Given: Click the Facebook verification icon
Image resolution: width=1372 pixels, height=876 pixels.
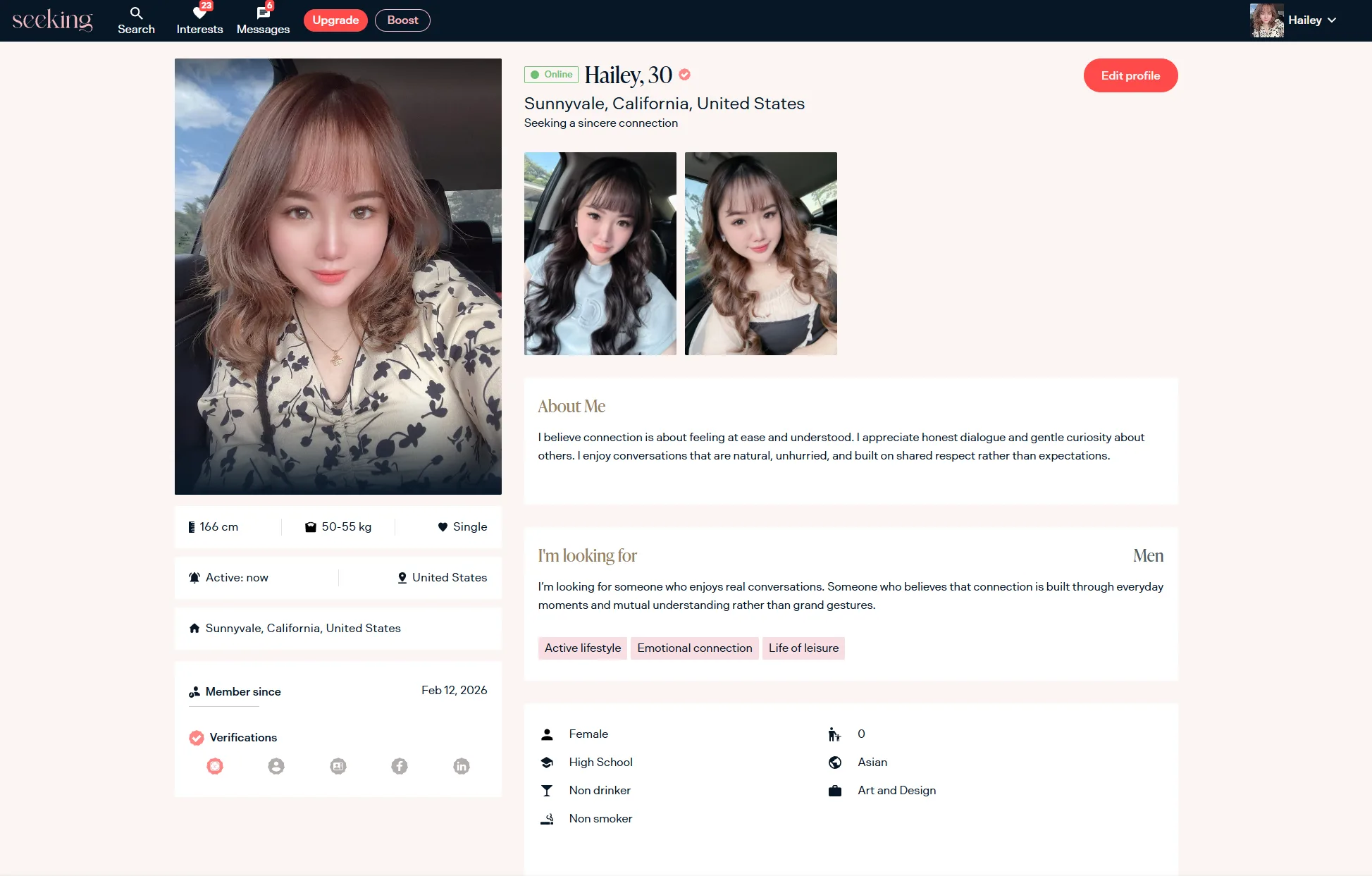Looking at the screenshot, I should 400,766.
